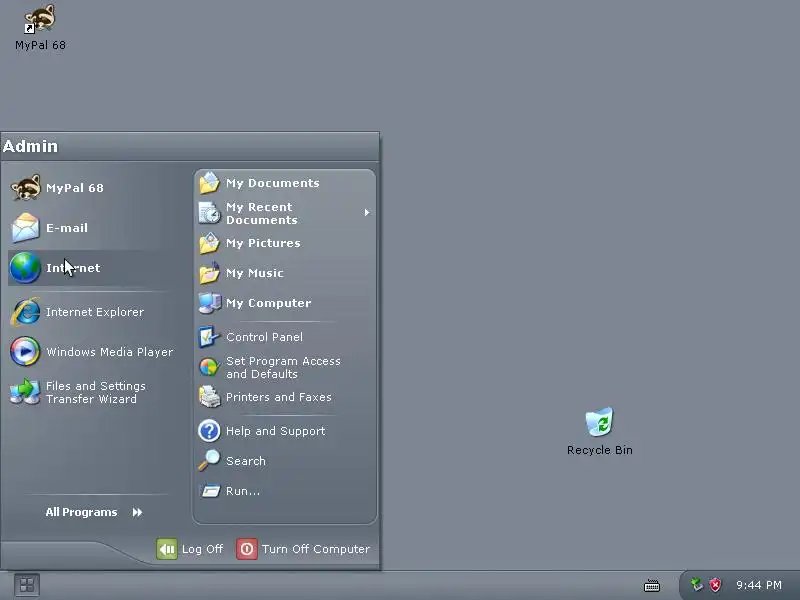Click the Search magnifying glass icon
This screenshot has height=600, width=800.
point(209,461)
